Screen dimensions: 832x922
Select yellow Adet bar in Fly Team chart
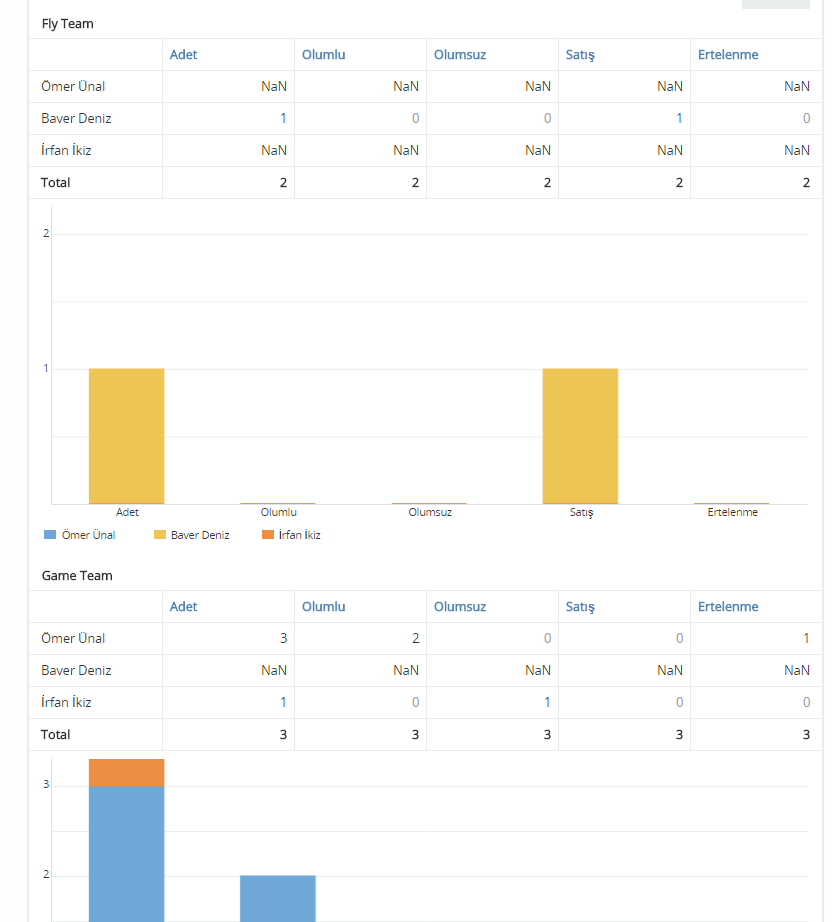tap(126, 436)
